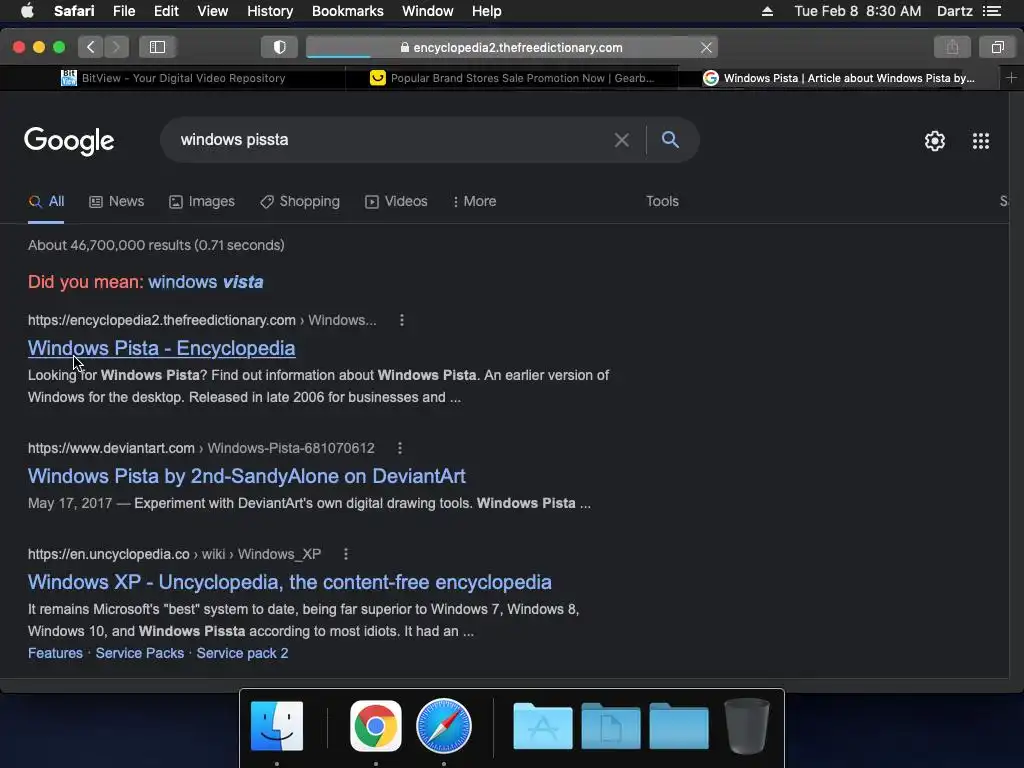Screen dimensions: 1024x768
Task: Open the privacy report shield icon
Action: pos(280,47)
